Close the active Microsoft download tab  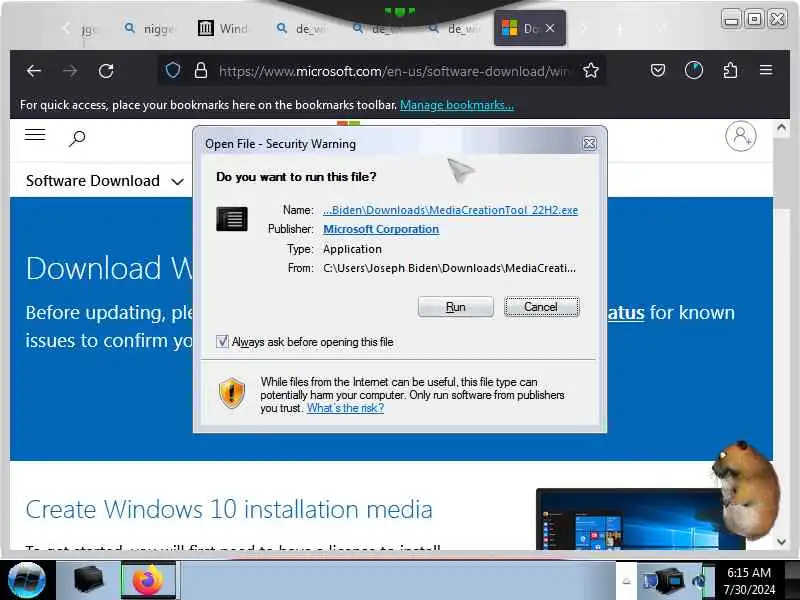[550, 28]
